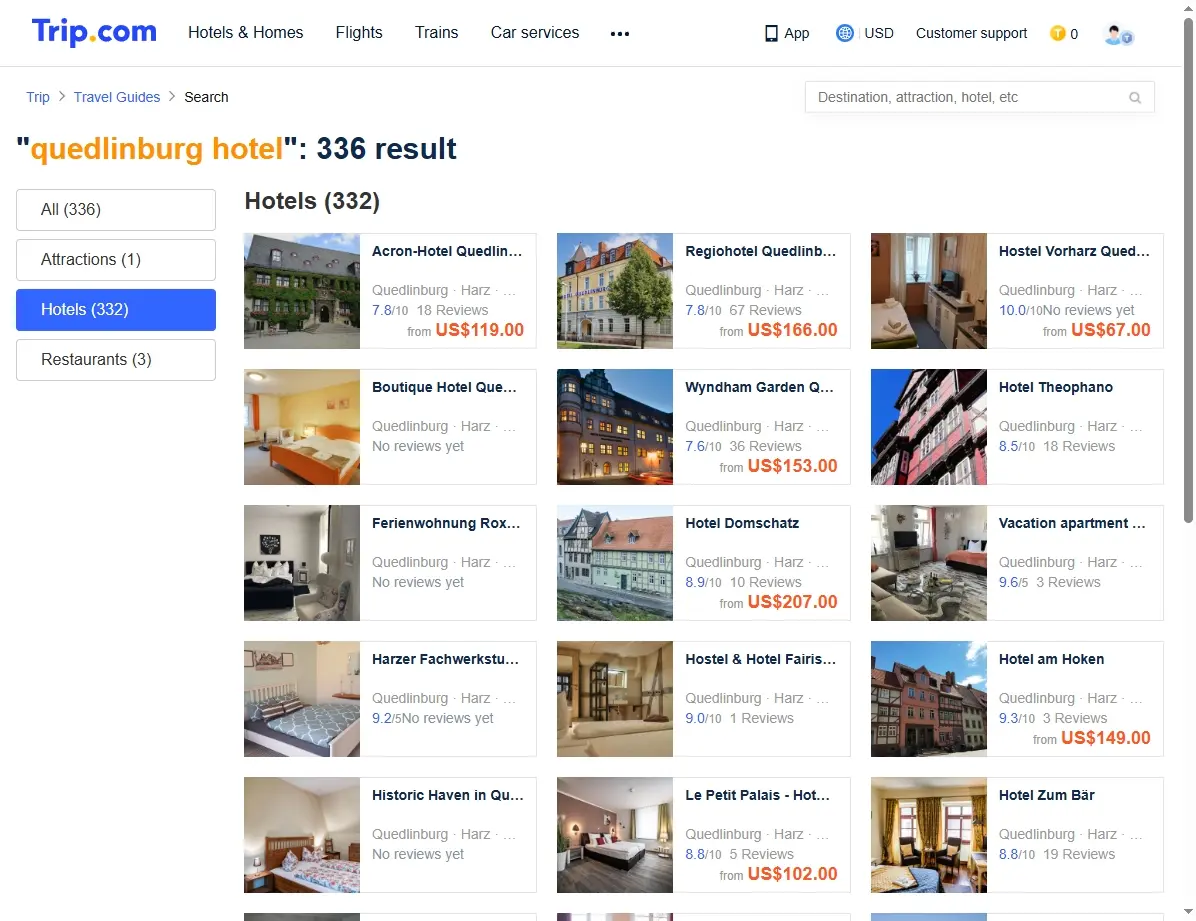
Task: Click the gold Trip Coins icon
Action: coord(1057,33)
